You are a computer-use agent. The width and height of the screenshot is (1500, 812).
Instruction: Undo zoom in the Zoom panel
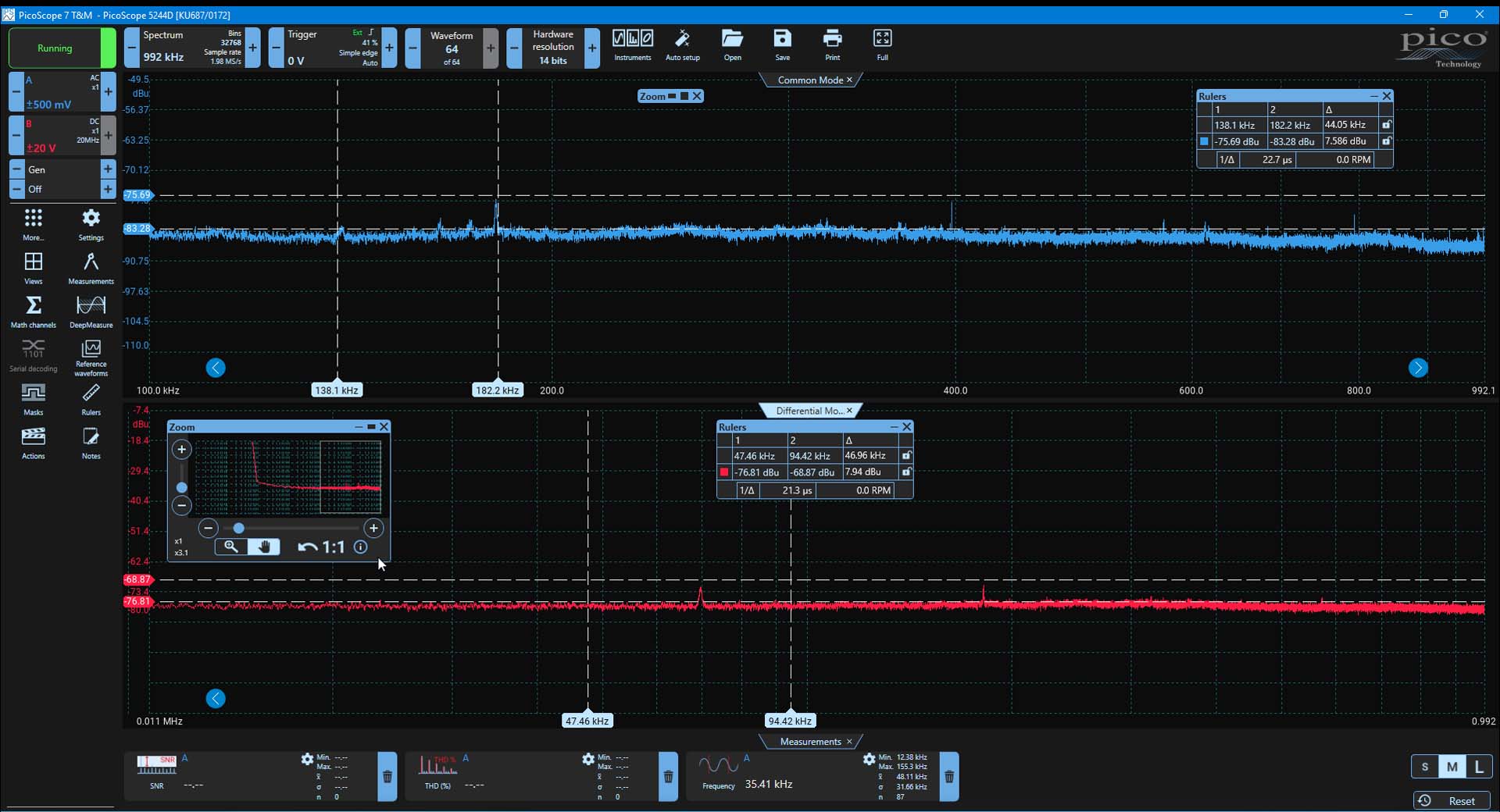pos(308,547)
